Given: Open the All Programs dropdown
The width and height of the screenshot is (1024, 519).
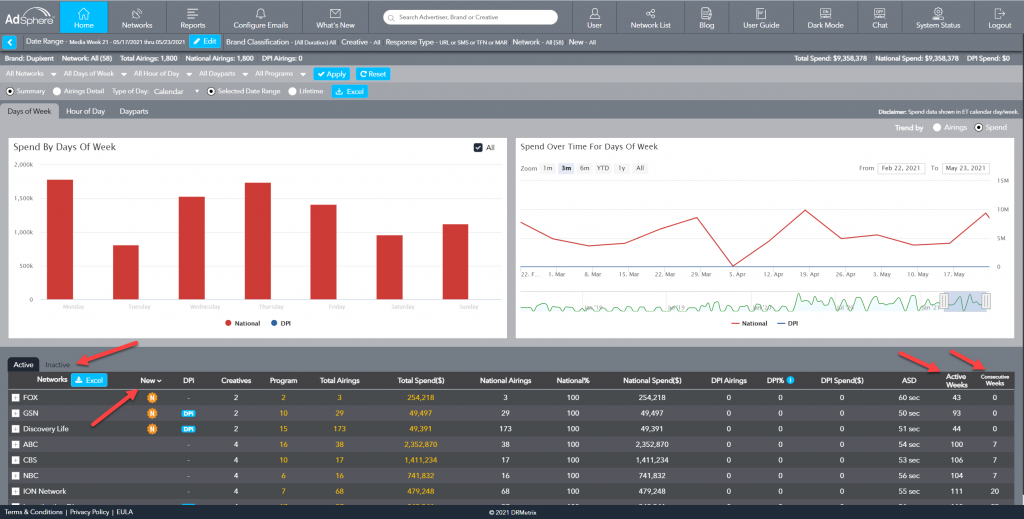Looking at the screenshot, I should click(280, 74).
